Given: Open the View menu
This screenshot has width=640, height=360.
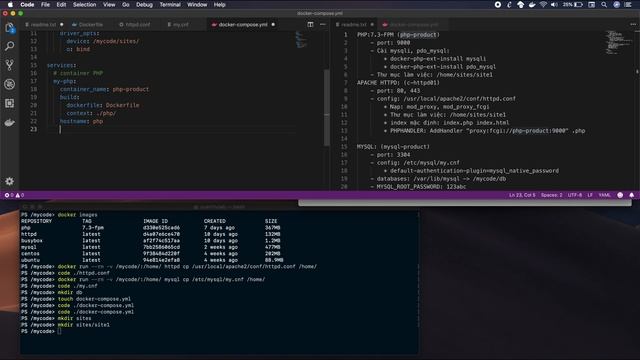Looking at the screenshot, I should pos(109,4).
